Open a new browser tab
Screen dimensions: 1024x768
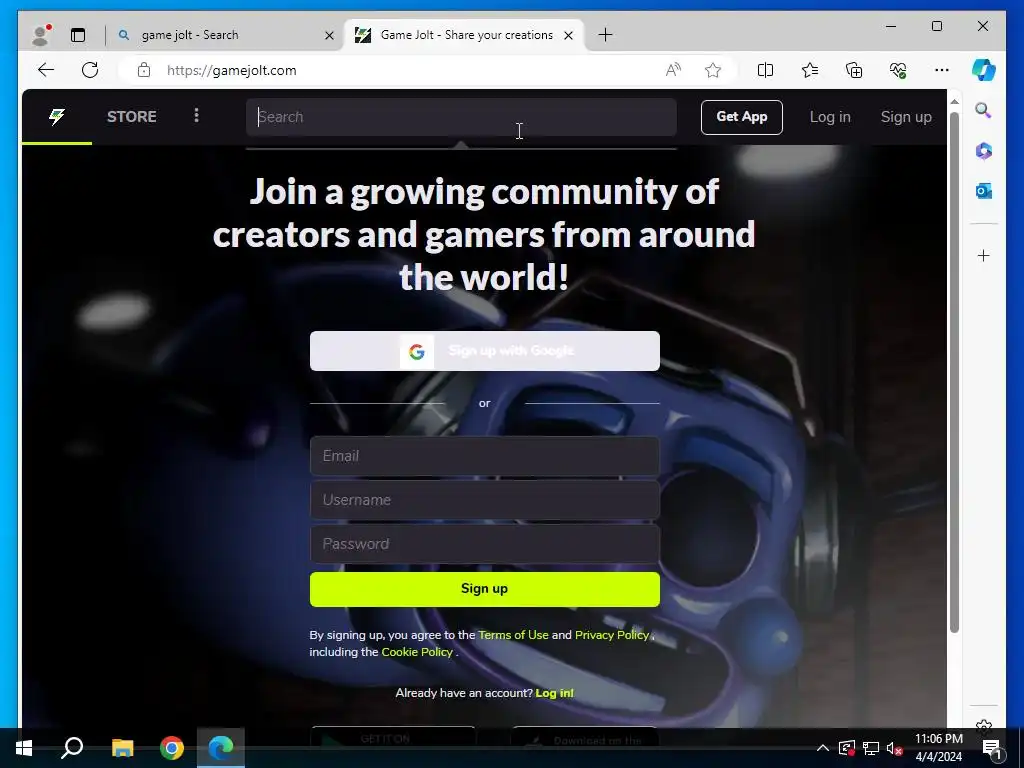click(605, 35)
